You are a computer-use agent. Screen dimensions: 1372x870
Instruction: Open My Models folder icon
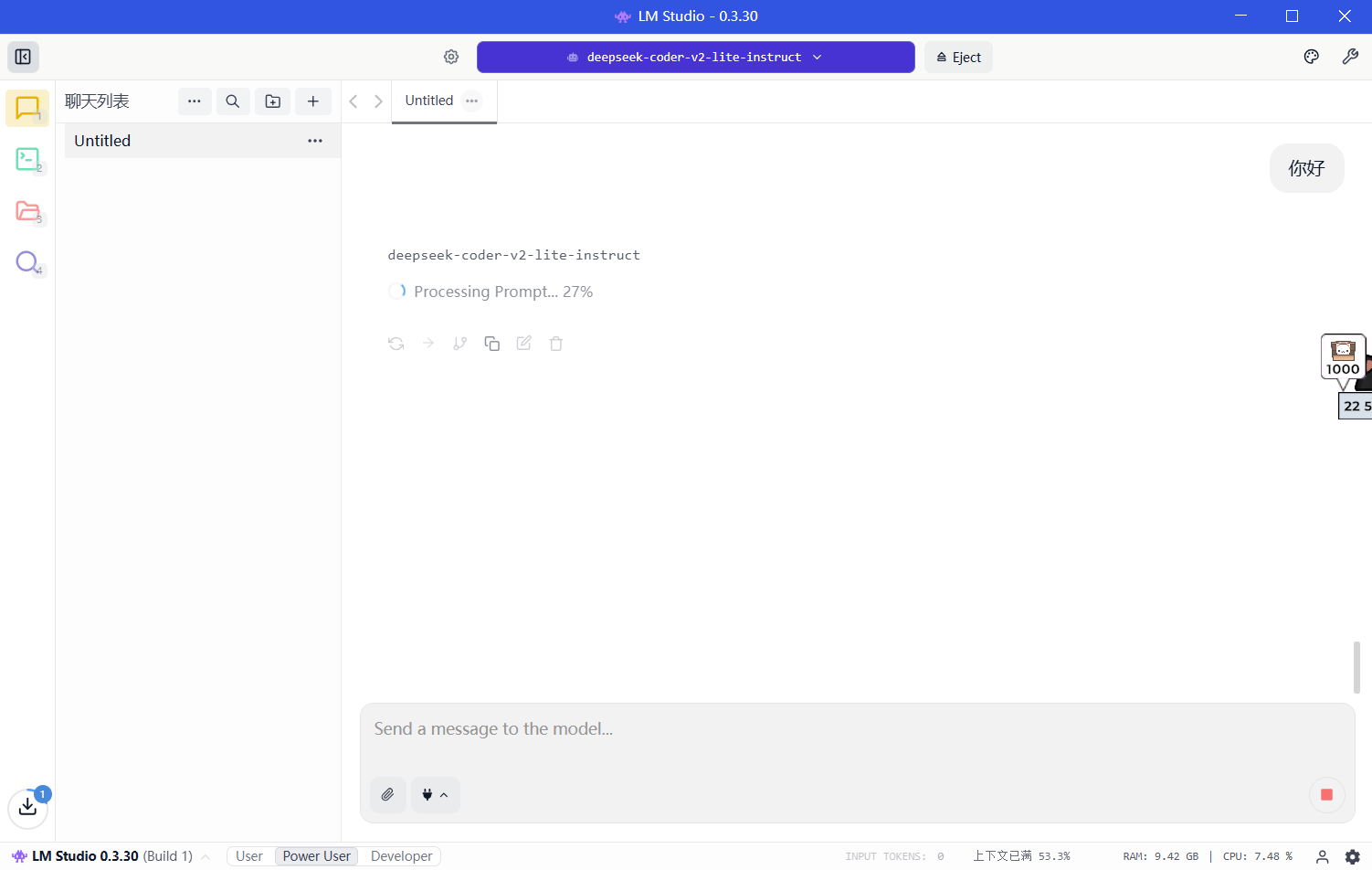[27, 211]
